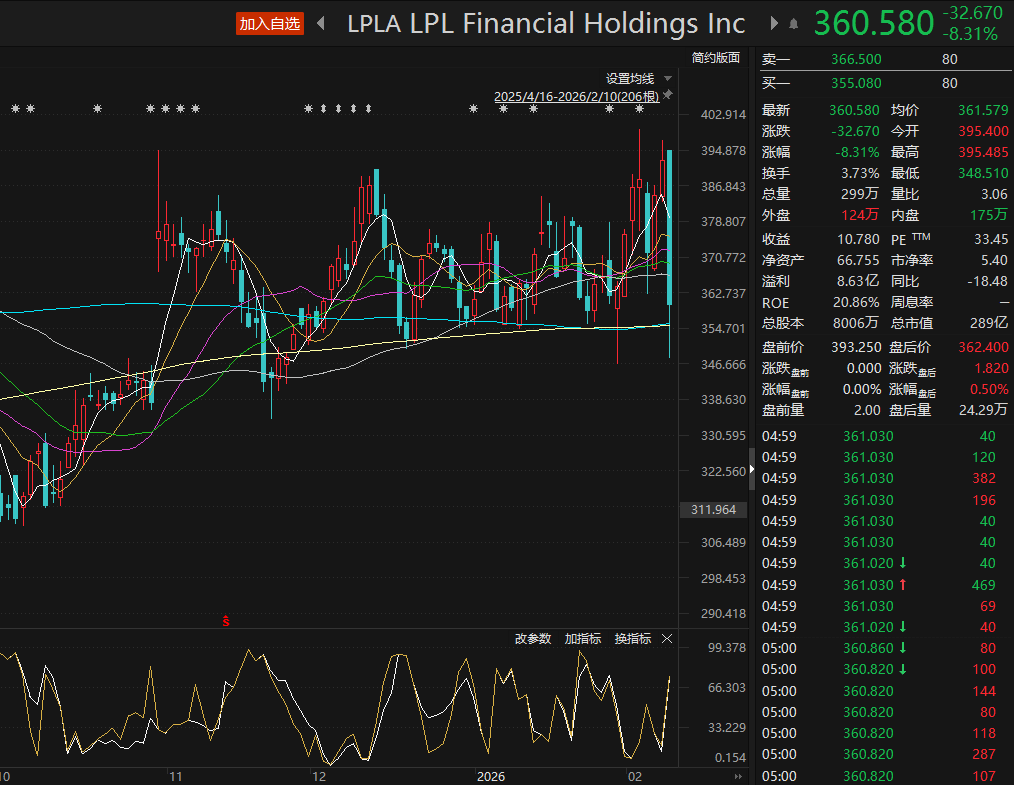Click the red S marker on chart
The image size is (1014, 785).
[x=226, y=621]
